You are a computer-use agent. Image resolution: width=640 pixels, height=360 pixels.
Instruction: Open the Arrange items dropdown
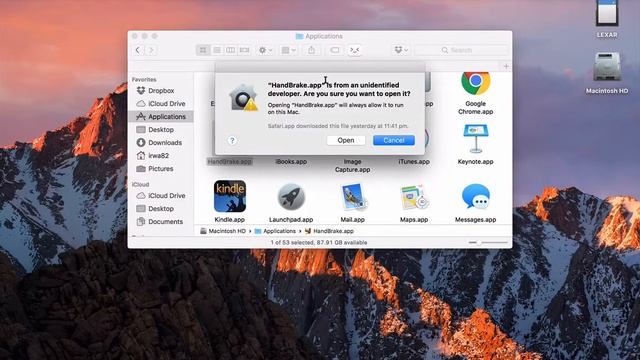289,50
